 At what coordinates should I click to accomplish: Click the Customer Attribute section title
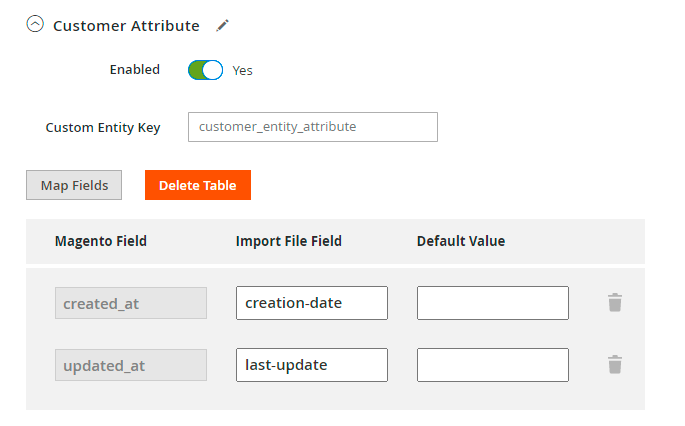[126, 25]
